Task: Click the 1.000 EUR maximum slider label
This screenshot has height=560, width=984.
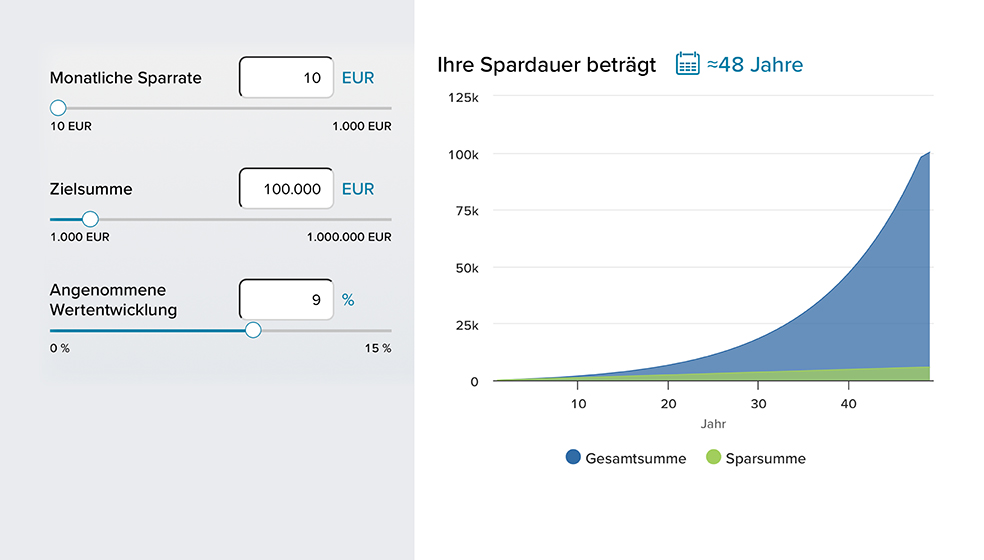Action: coord(362,126)
